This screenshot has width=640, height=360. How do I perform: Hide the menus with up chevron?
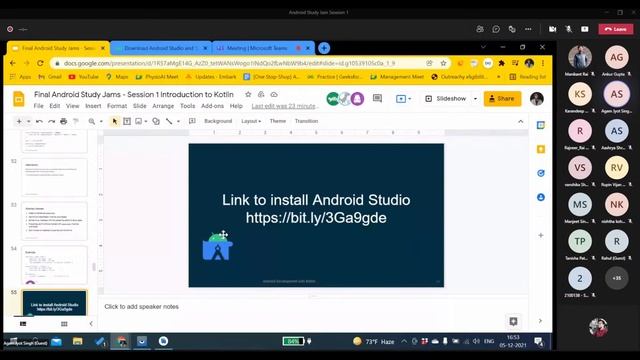(x=520, y=121)
